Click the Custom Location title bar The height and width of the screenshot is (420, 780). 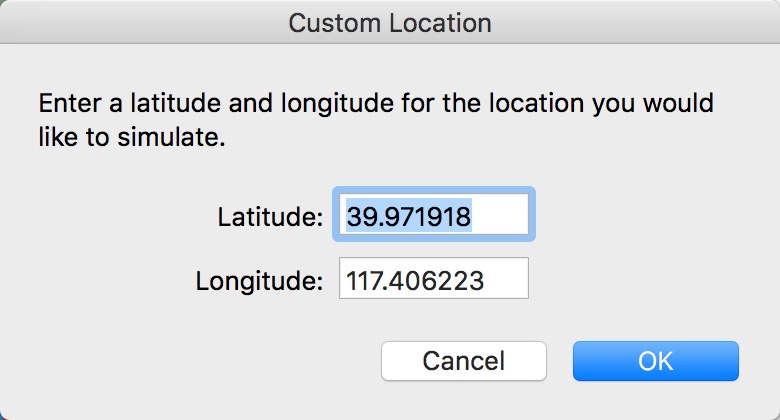(390, 22)
